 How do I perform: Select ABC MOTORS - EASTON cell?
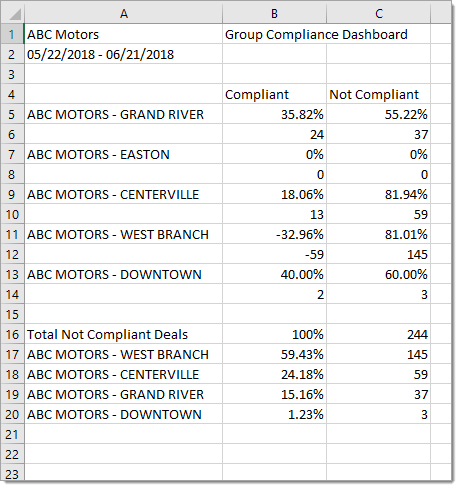[123, 154]
